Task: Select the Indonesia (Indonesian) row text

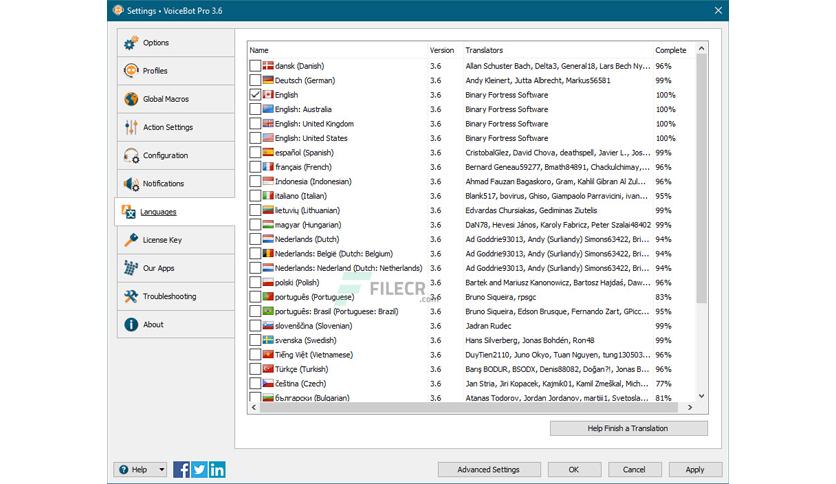Action: [x=313, y=182]
